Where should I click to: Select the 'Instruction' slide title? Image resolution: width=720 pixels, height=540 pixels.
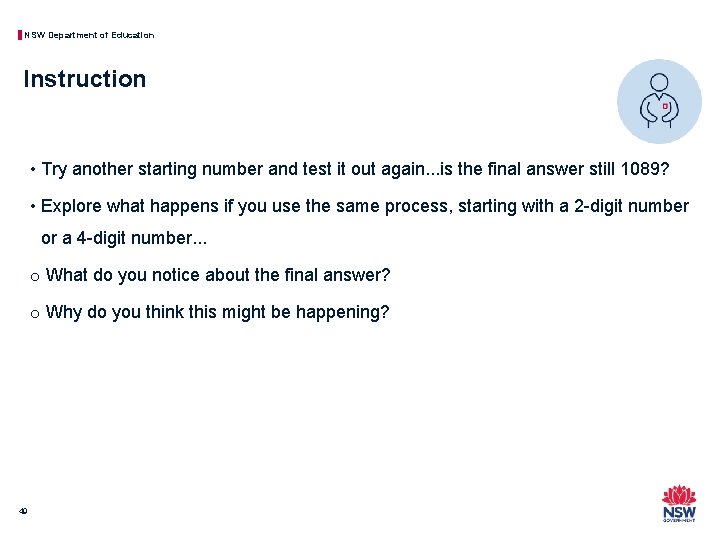[84, 79]
